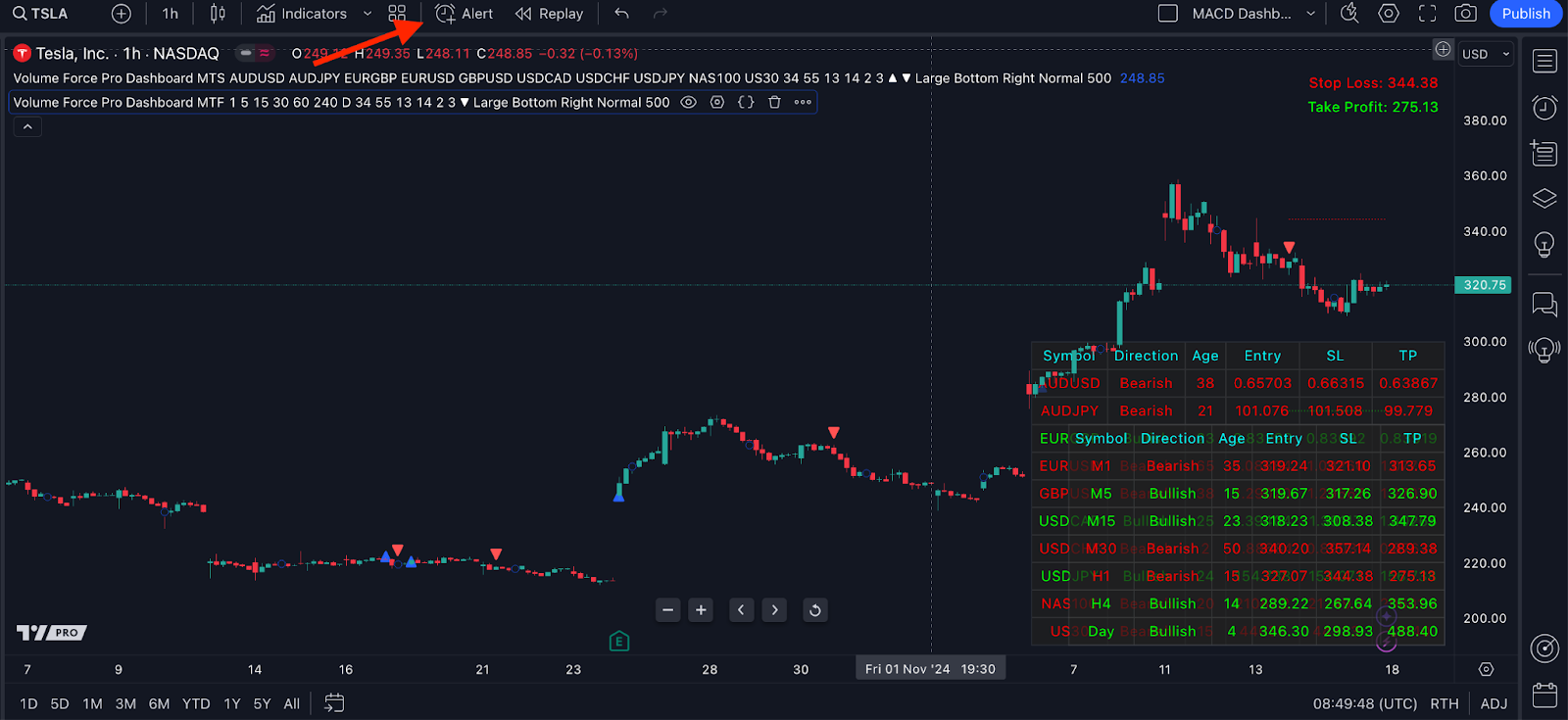
Task: Reset the chart view
Action: [x=814, y=610]
